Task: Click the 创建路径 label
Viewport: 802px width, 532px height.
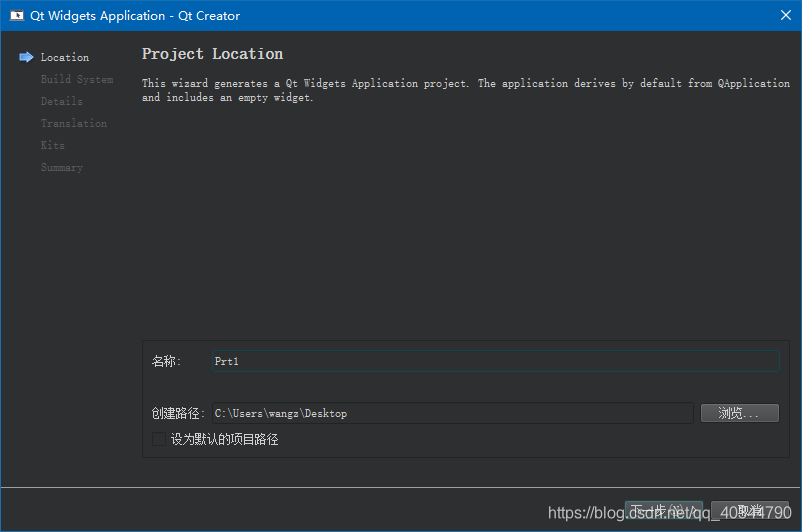Action: [x=178, y=413]
